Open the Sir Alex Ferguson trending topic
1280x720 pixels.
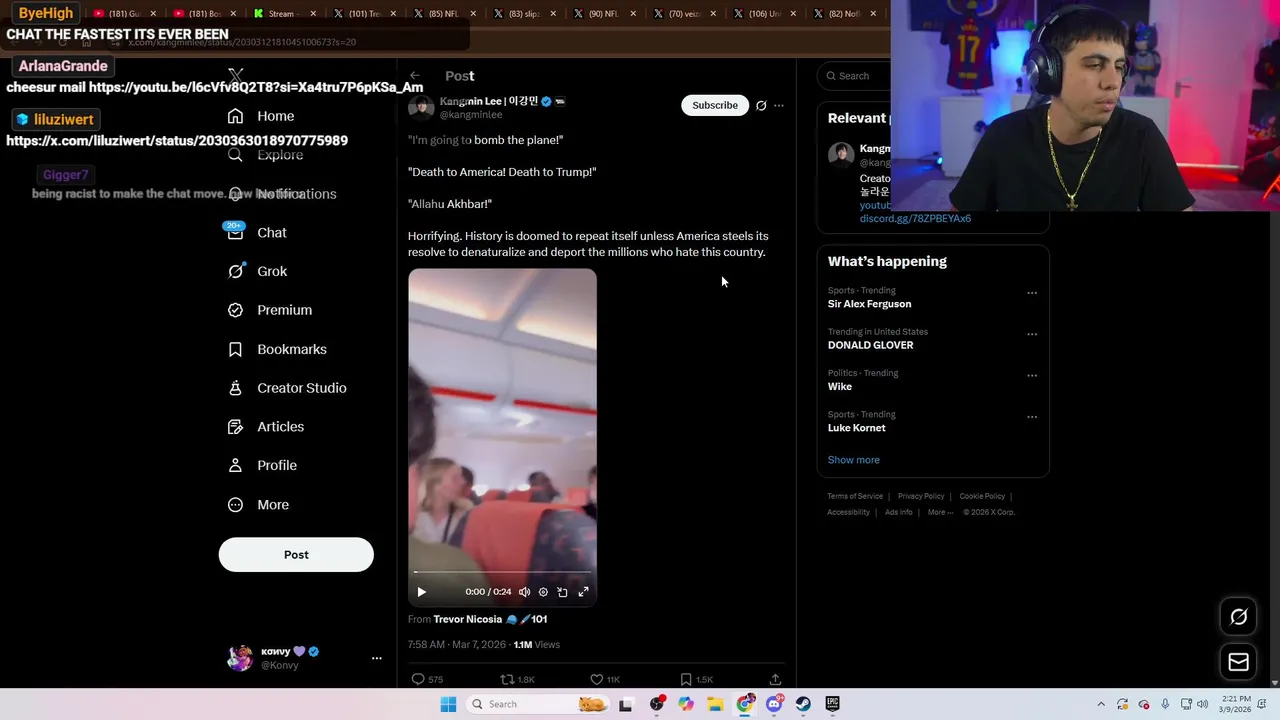tap(869, 304)
